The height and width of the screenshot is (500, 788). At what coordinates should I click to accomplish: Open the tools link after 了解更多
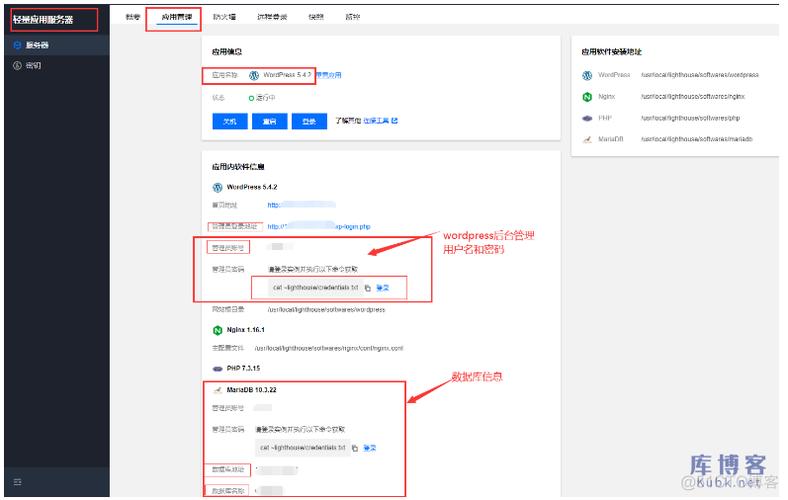tap(376, 121)
